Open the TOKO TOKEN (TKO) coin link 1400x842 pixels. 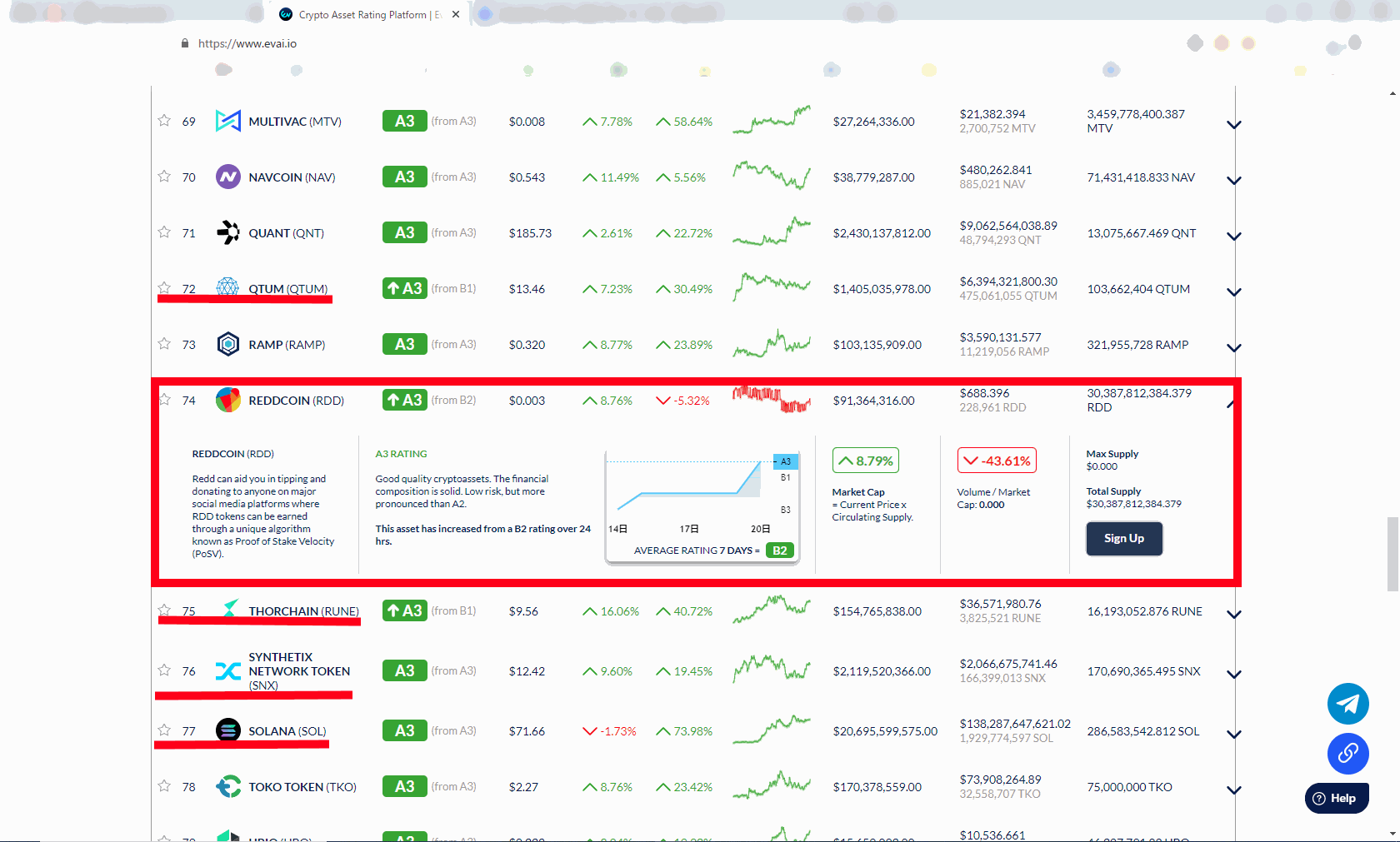pyautogui.click(x=302, y=787)
